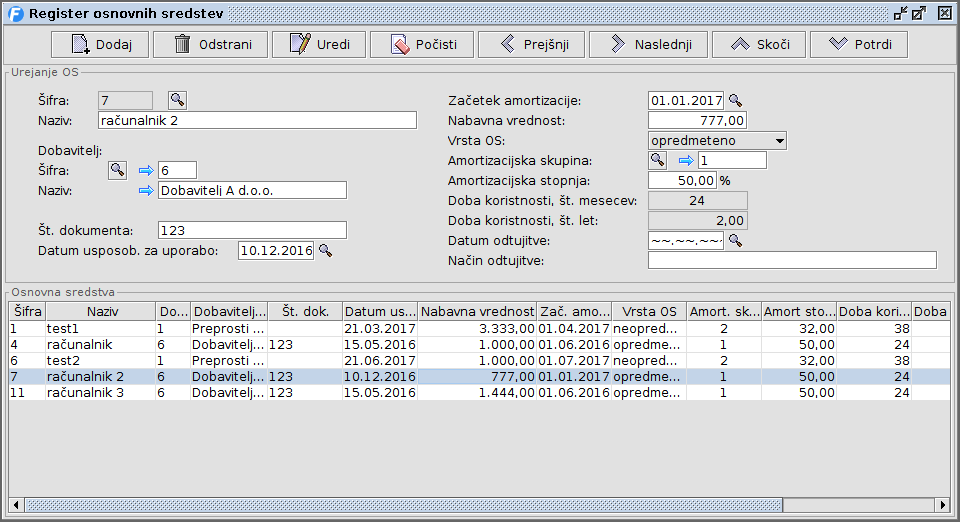This screenshot has width=960, height=522.
Task: Open date picker for Datum usposob. za uporabo
Action: 325,251
